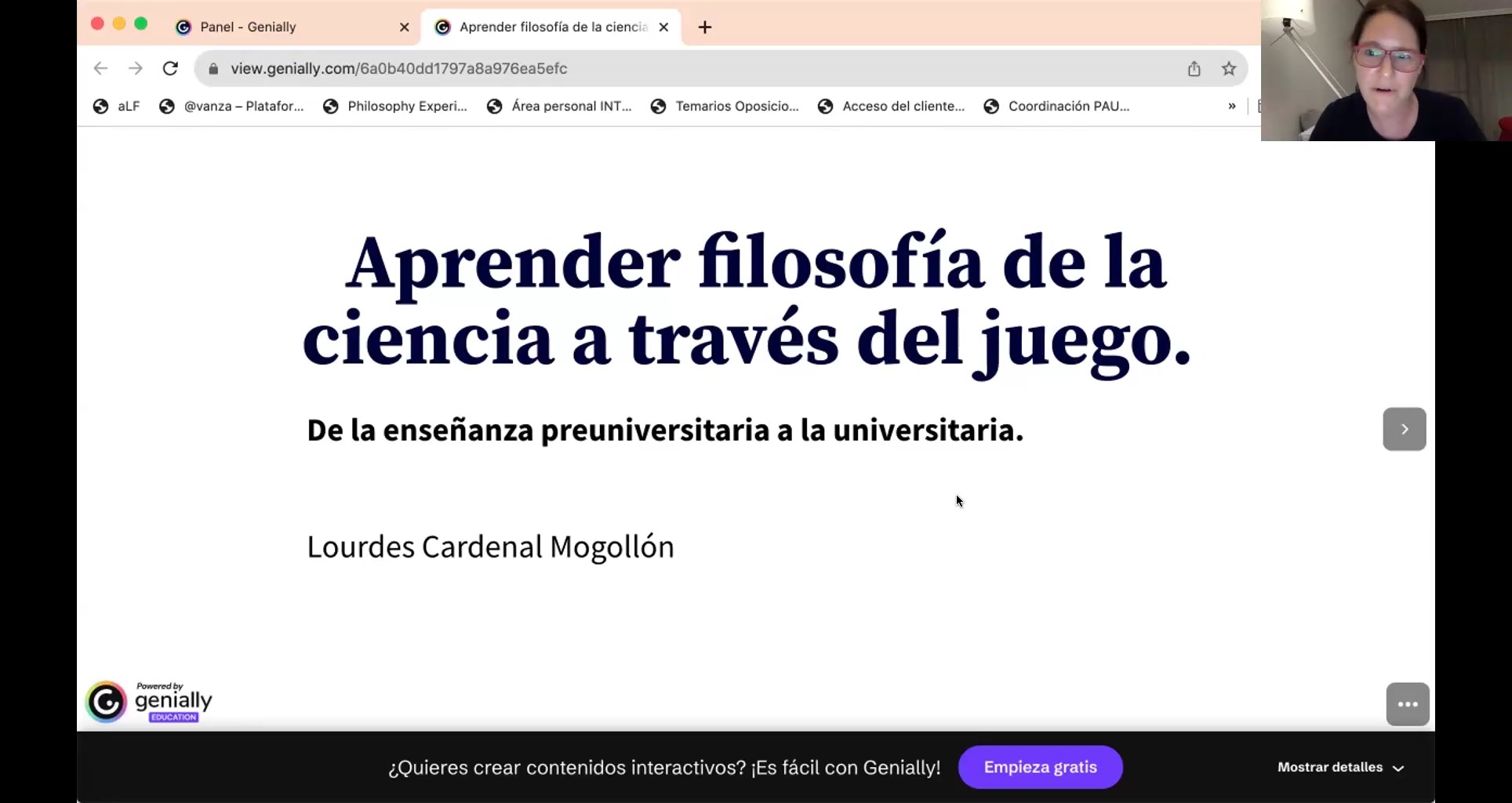This screenshot has width=1512, height=803.
Task: Click the green fullscreen window button
Action: coord(141,24)
